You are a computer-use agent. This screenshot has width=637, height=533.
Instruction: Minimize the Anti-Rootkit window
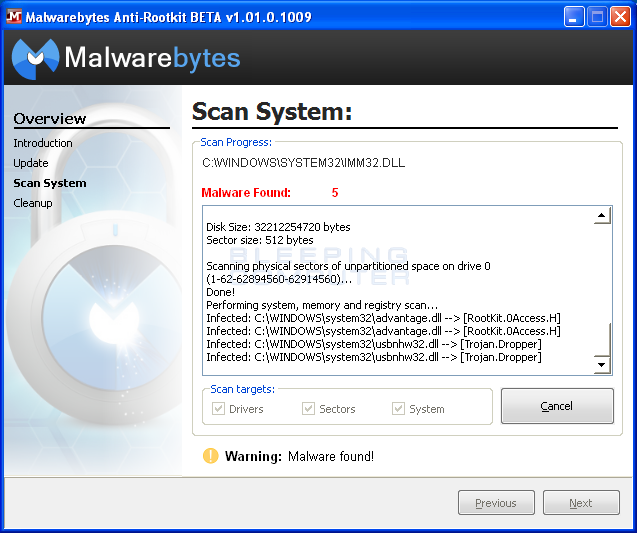coord(574,16)
